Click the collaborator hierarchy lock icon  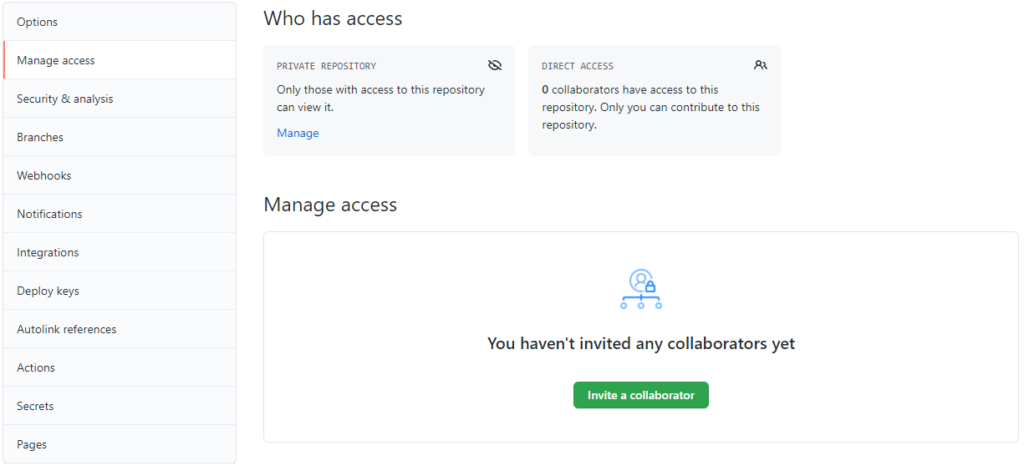(641, 288)
